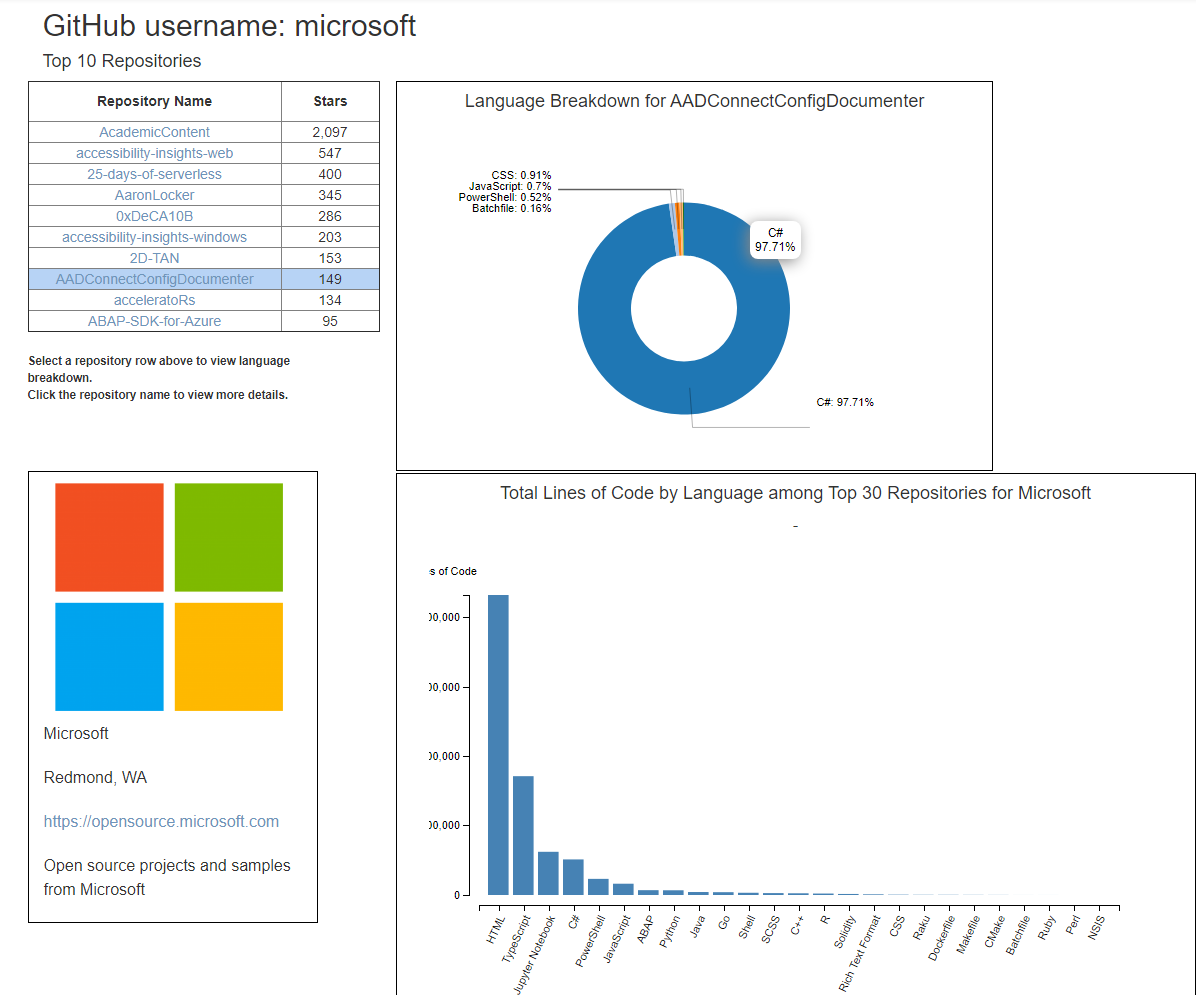Click the C# 97.71% tooltip on the pie chart
This screenshot has height=995, width=1196.
(775, 240)
